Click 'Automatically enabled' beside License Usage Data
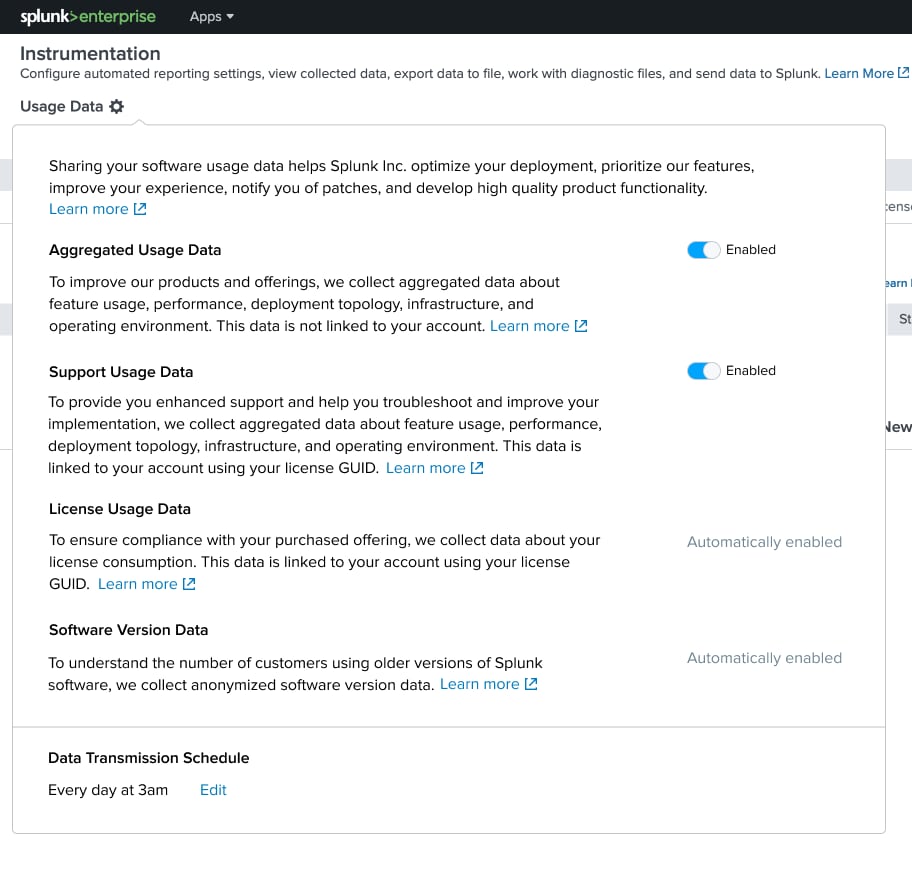The height and width of the screenshot is (894, 912). click(x=764, y=542)
